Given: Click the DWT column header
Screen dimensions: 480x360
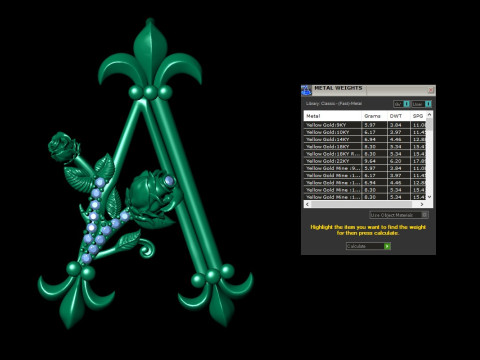Looking at the screenshot, I should 399,116.
